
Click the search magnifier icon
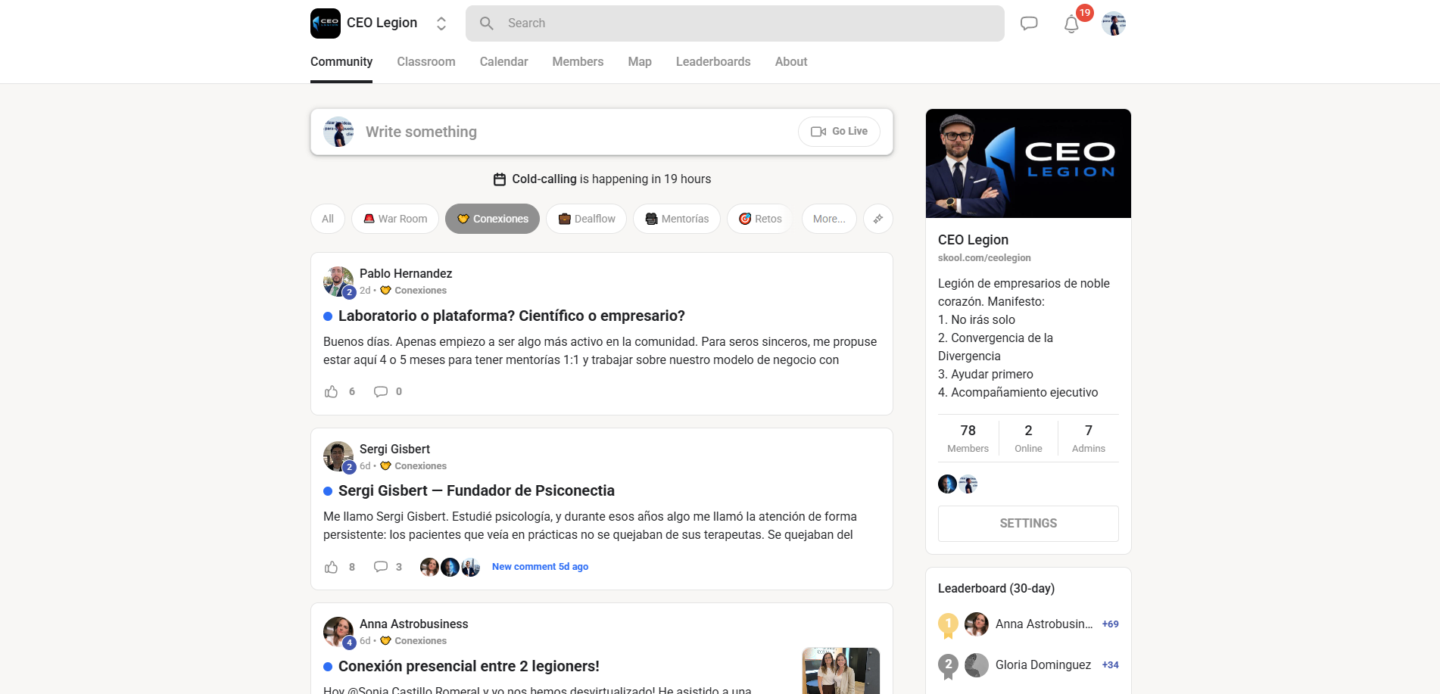(487, 23)
